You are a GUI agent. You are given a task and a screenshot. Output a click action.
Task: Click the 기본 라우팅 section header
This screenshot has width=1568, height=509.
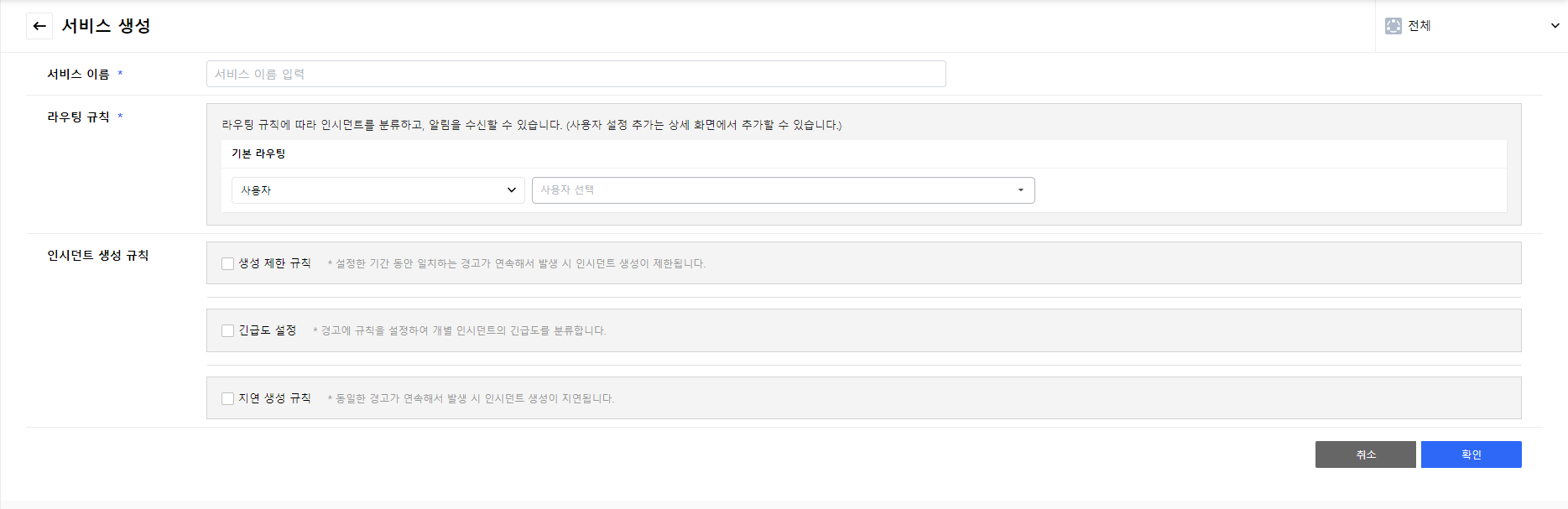coord(258,153)
